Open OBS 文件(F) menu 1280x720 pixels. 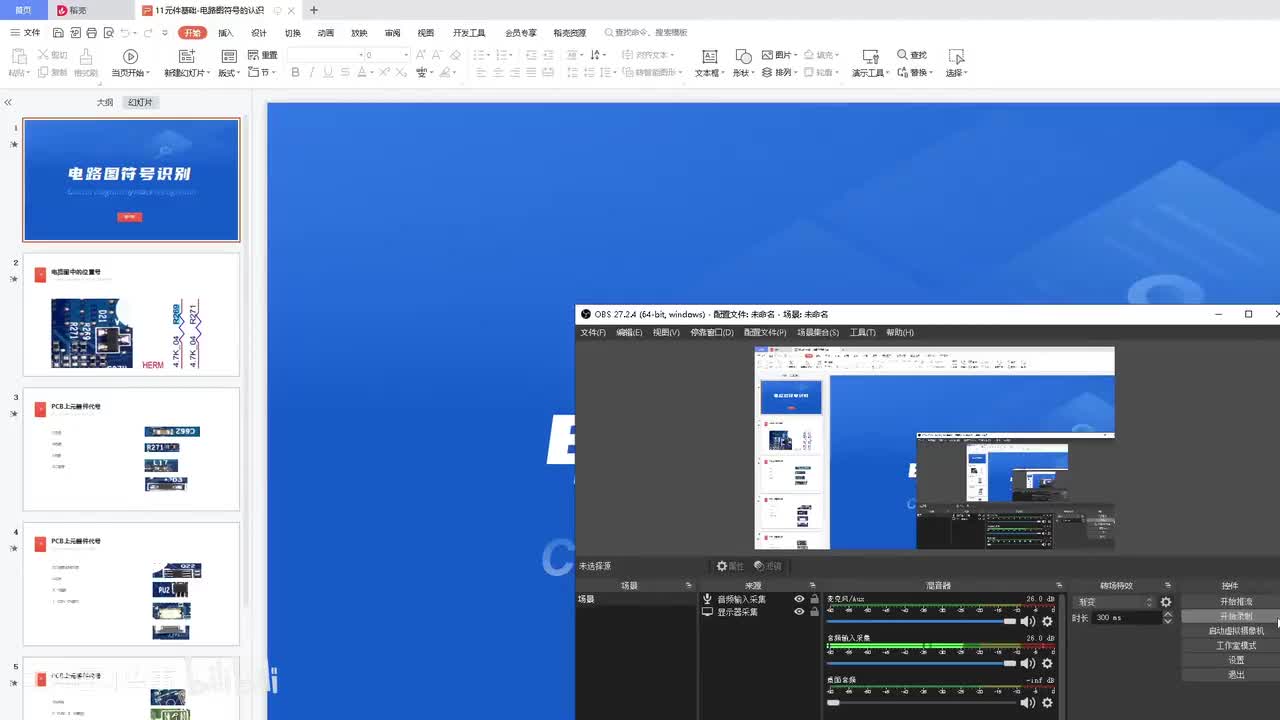click(593, 332)
